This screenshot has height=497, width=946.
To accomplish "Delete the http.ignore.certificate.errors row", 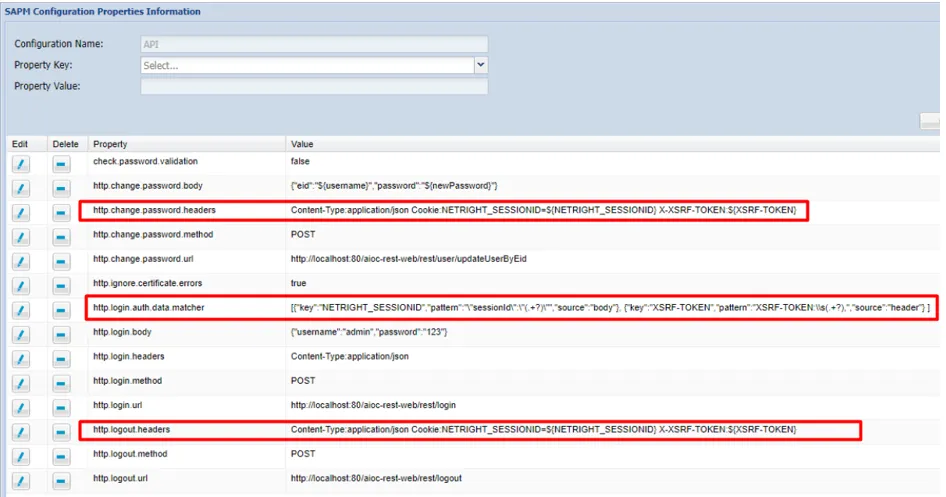I will pyautogui.click(x=61, y=286).
